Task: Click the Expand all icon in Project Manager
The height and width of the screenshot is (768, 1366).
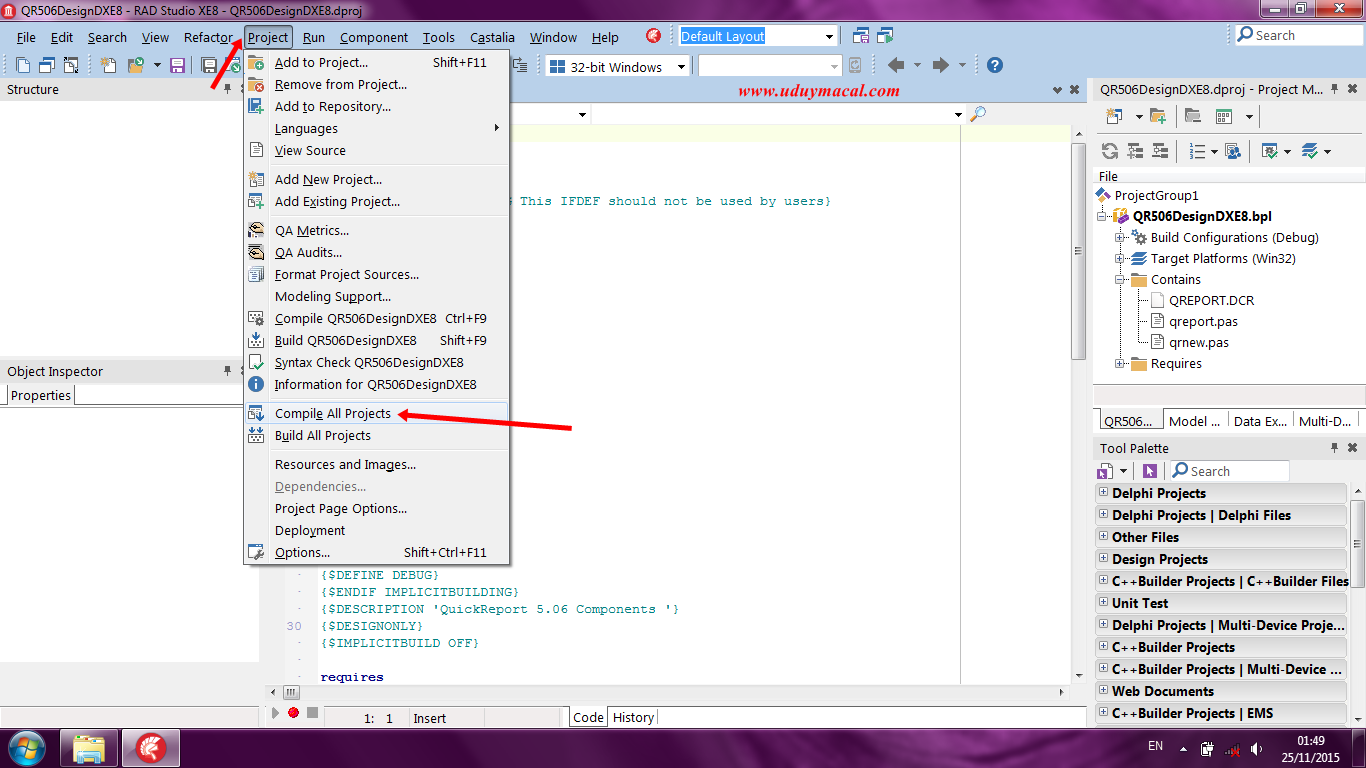Action: [1135, 151]
